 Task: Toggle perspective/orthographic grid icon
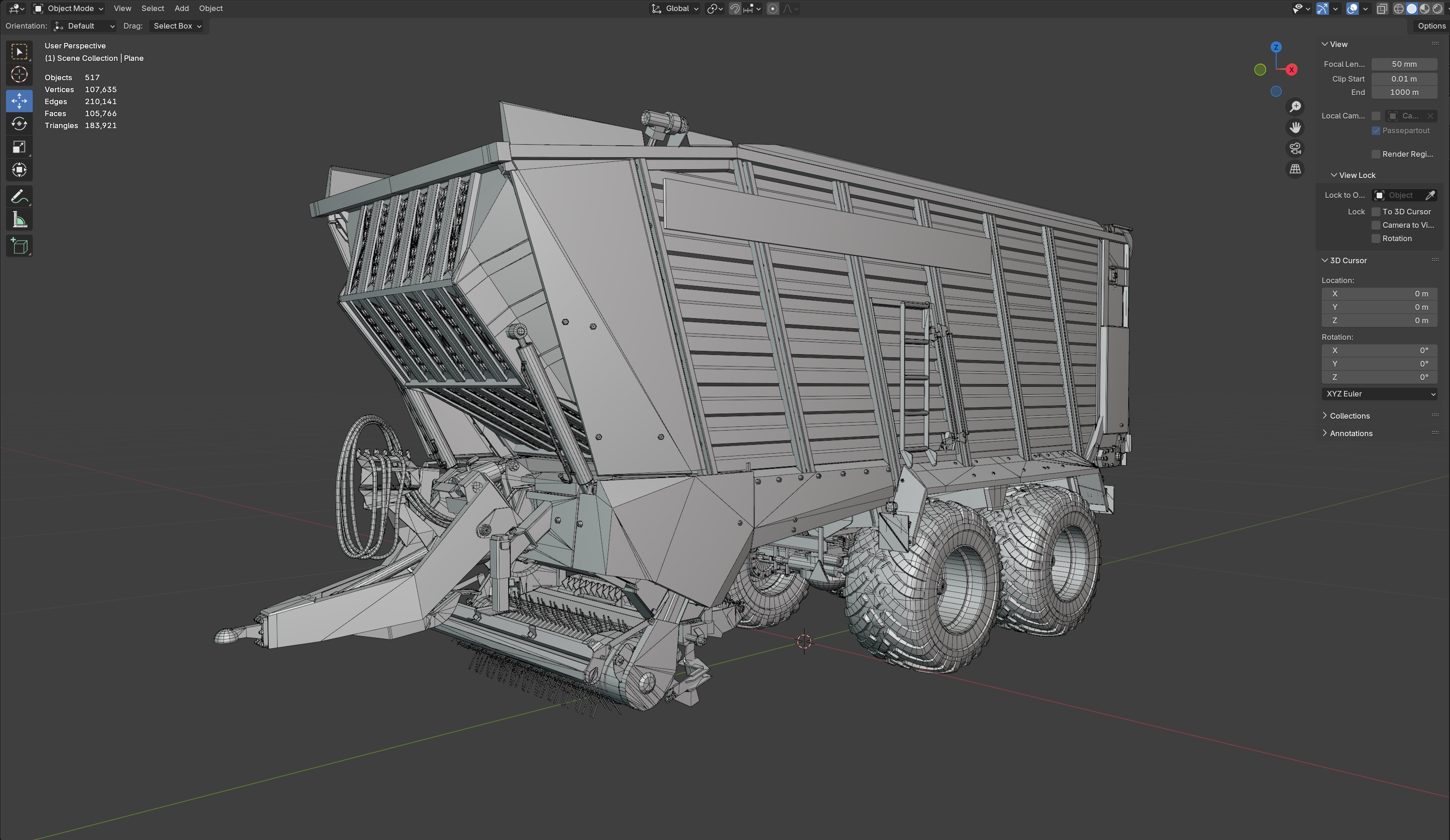pos(1295,169)
